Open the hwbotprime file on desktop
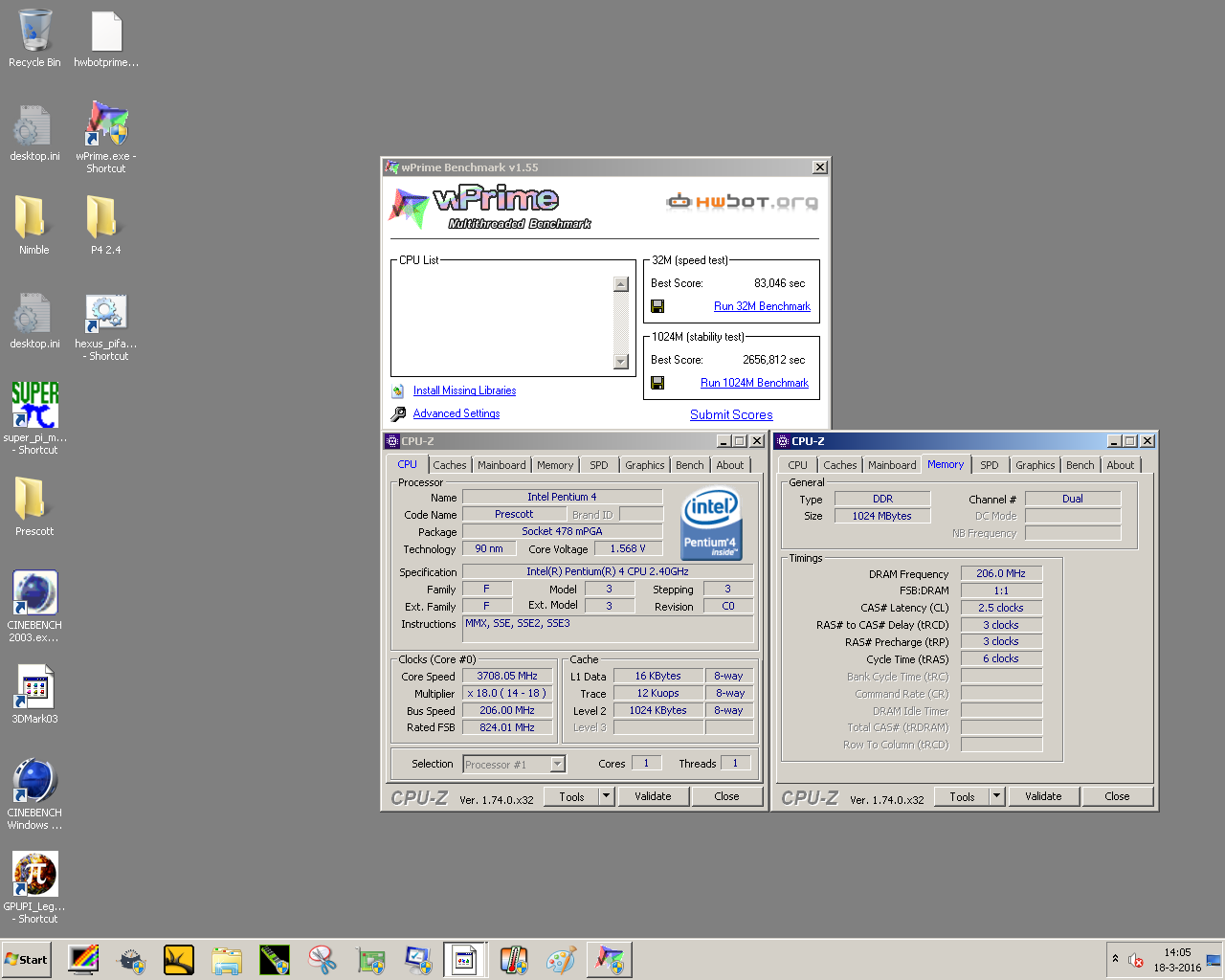Viewport: 1225px width, 980px height. pos(106,38)
